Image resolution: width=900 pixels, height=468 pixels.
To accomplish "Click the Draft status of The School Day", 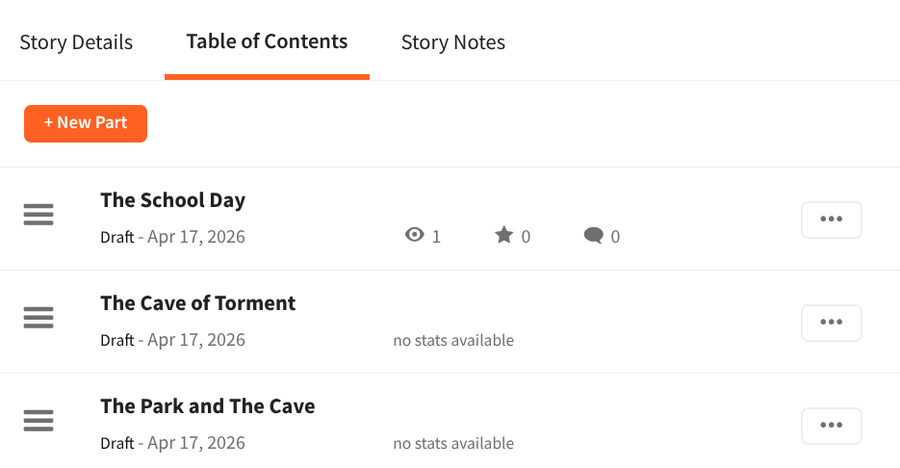I will [x=117, y=237].
